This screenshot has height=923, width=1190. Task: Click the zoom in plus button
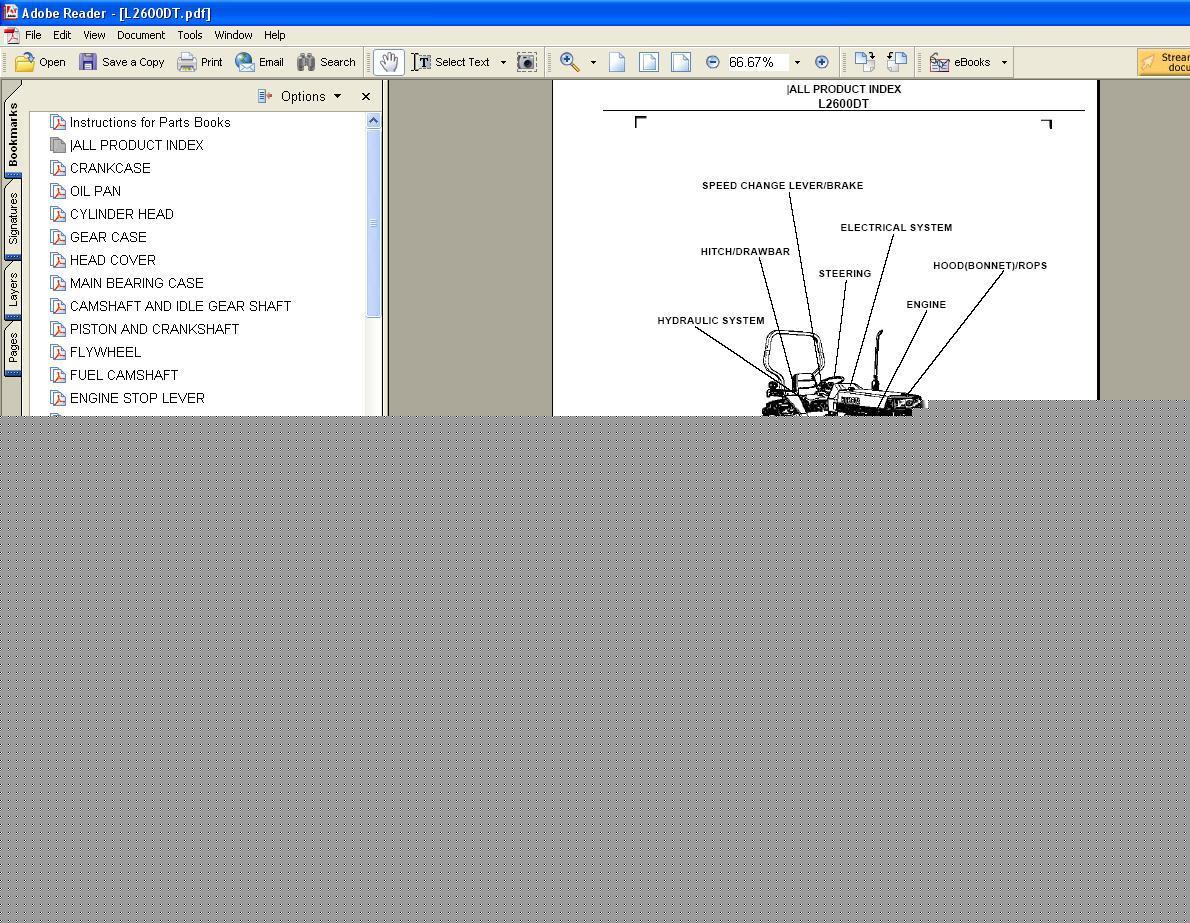[x=821, y=62]
